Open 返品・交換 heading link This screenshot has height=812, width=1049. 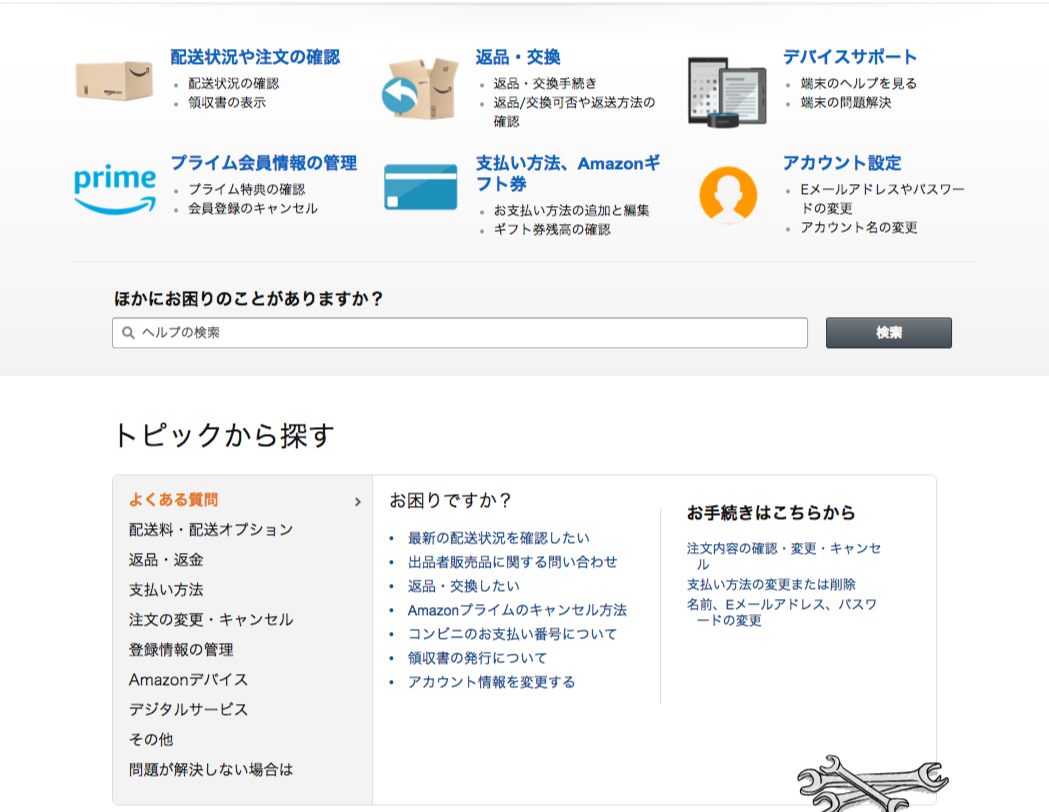(x=518, y=58)
